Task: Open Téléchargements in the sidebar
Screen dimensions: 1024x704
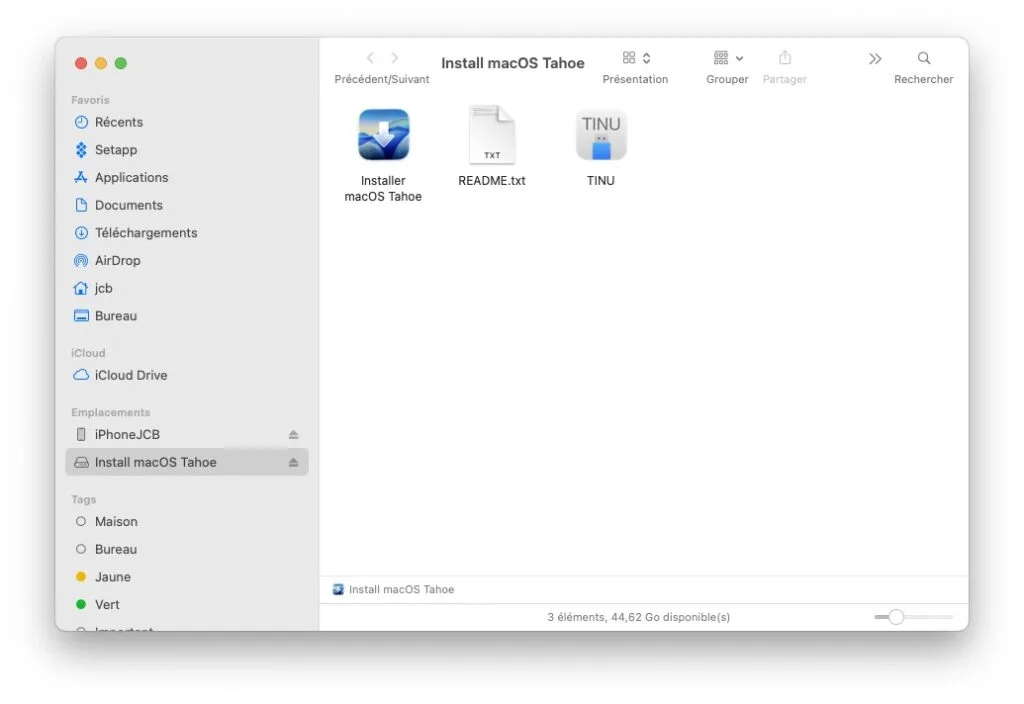Action: (x=186, y=232)
